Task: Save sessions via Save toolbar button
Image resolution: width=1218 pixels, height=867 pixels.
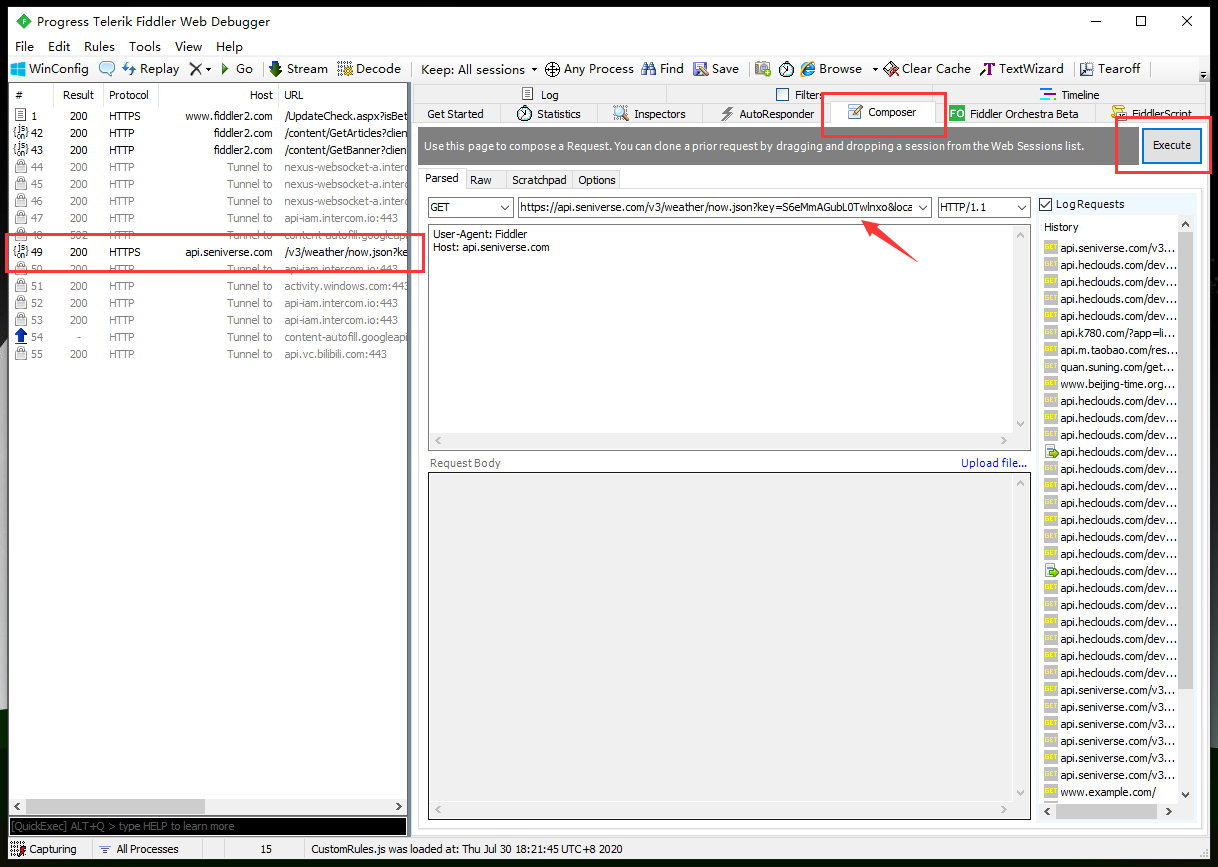Action: [x=715, y=69]
